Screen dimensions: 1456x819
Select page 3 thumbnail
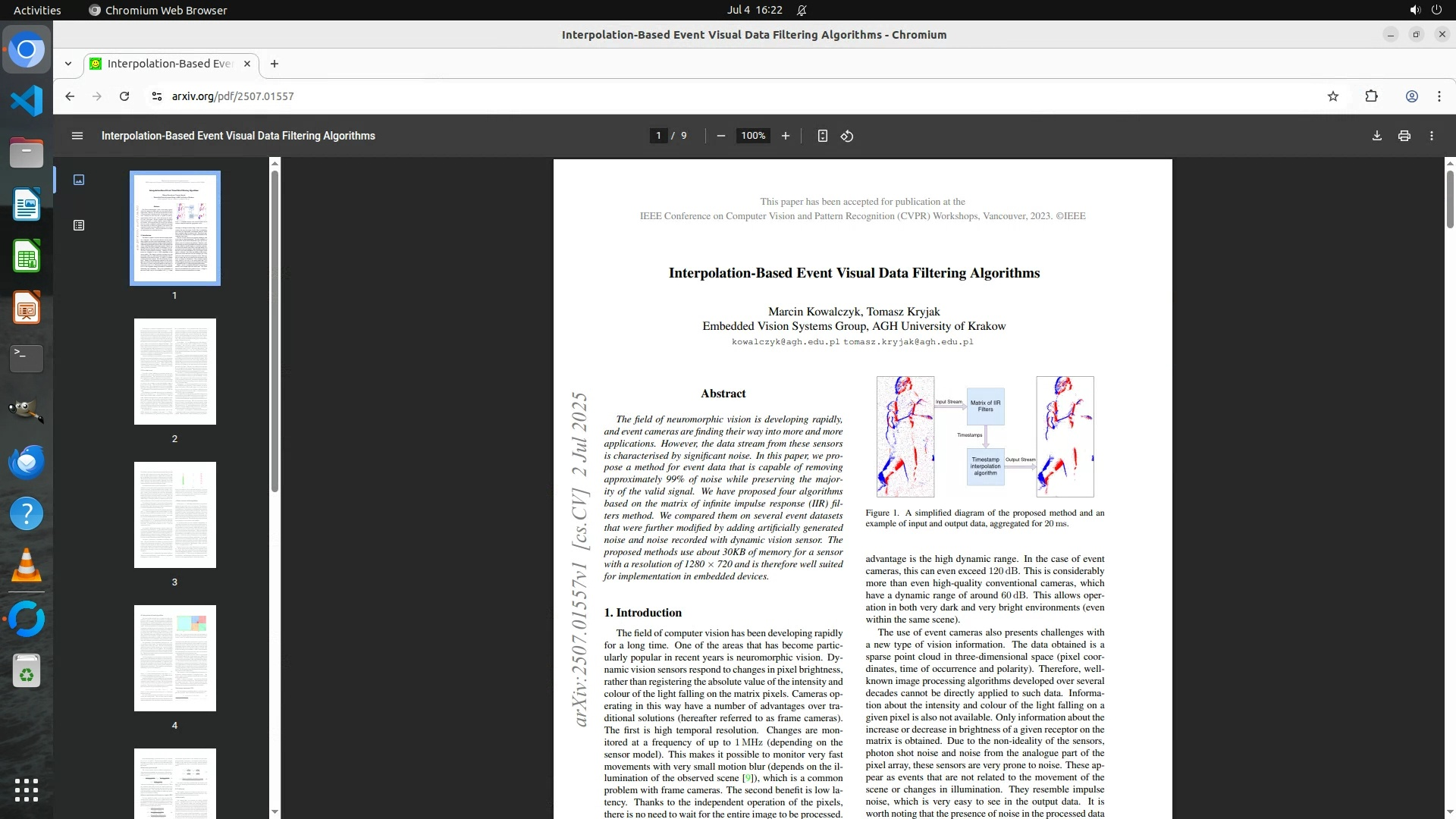click(x=174, y=515)
